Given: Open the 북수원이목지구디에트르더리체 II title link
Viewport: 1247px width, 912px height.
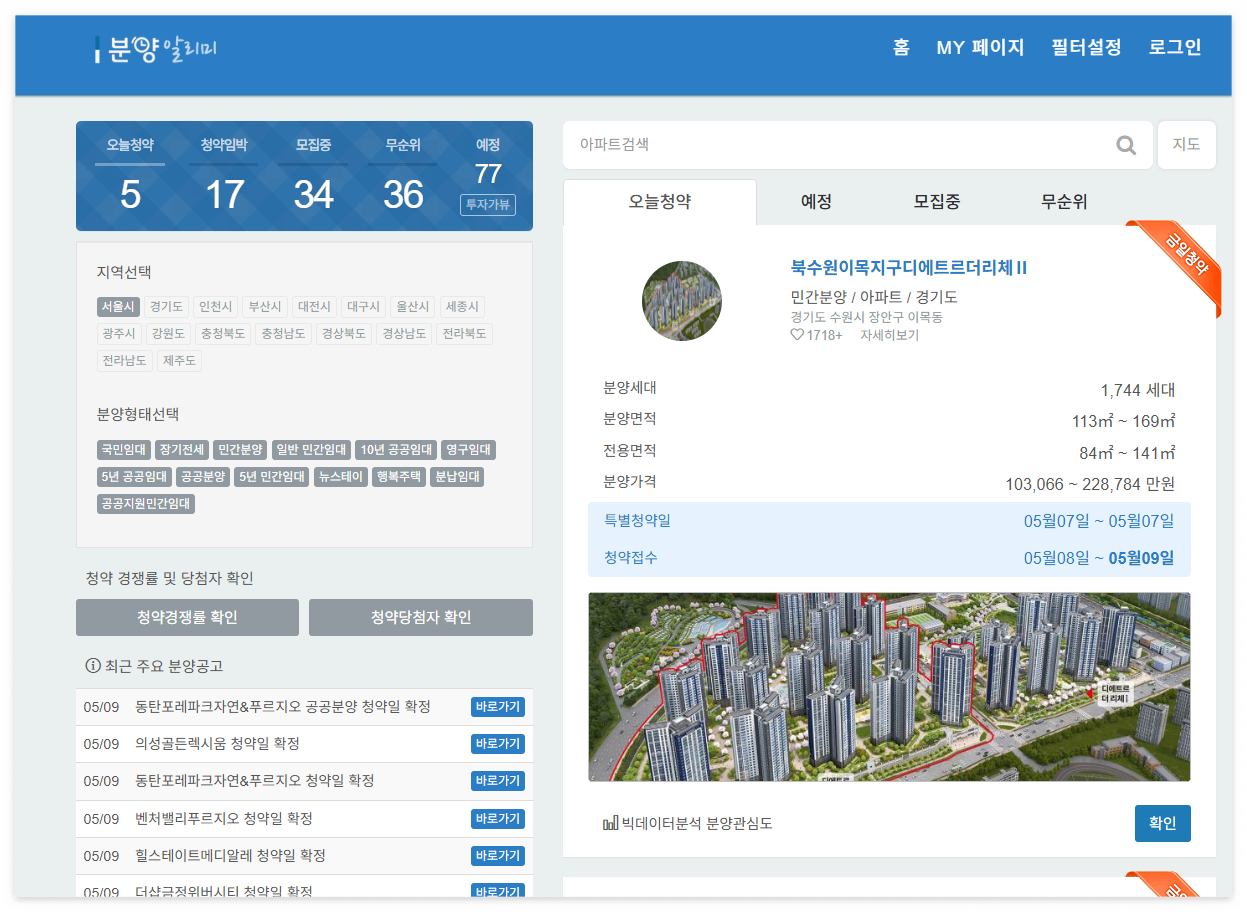Looking at the screenshot, I should click(x=909, y=268).
